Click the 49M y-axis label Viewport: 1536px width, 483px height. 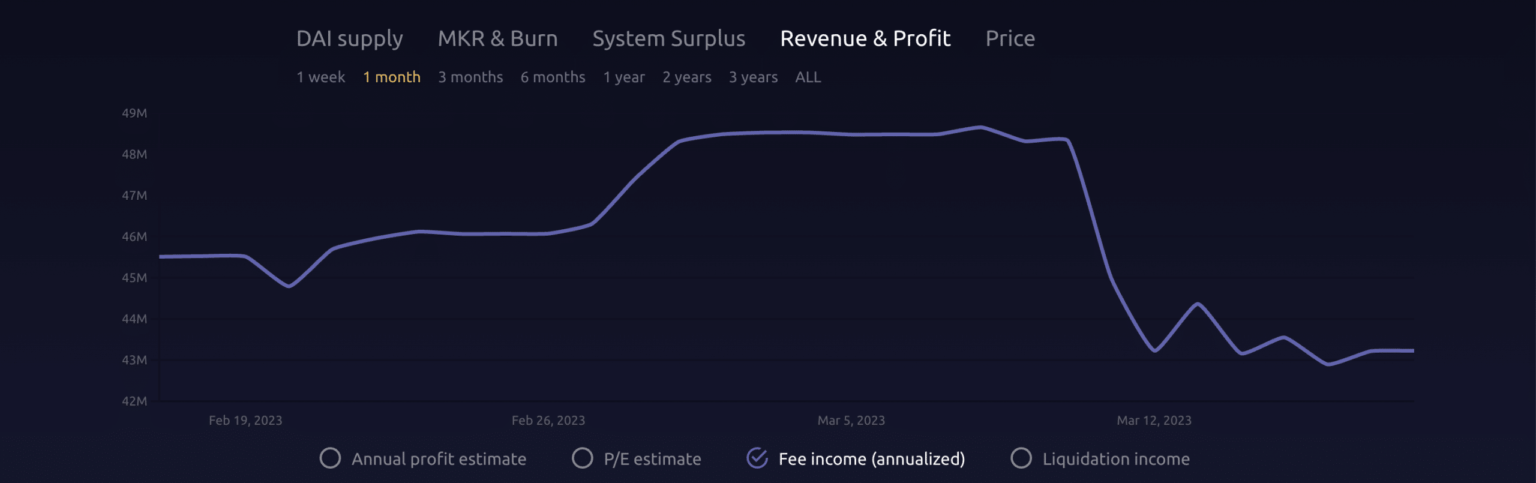tap(134, 114)
